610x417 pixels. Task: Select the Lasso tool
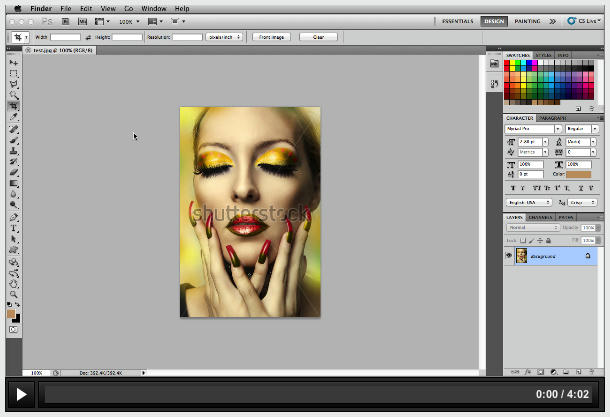coord(14,84)
